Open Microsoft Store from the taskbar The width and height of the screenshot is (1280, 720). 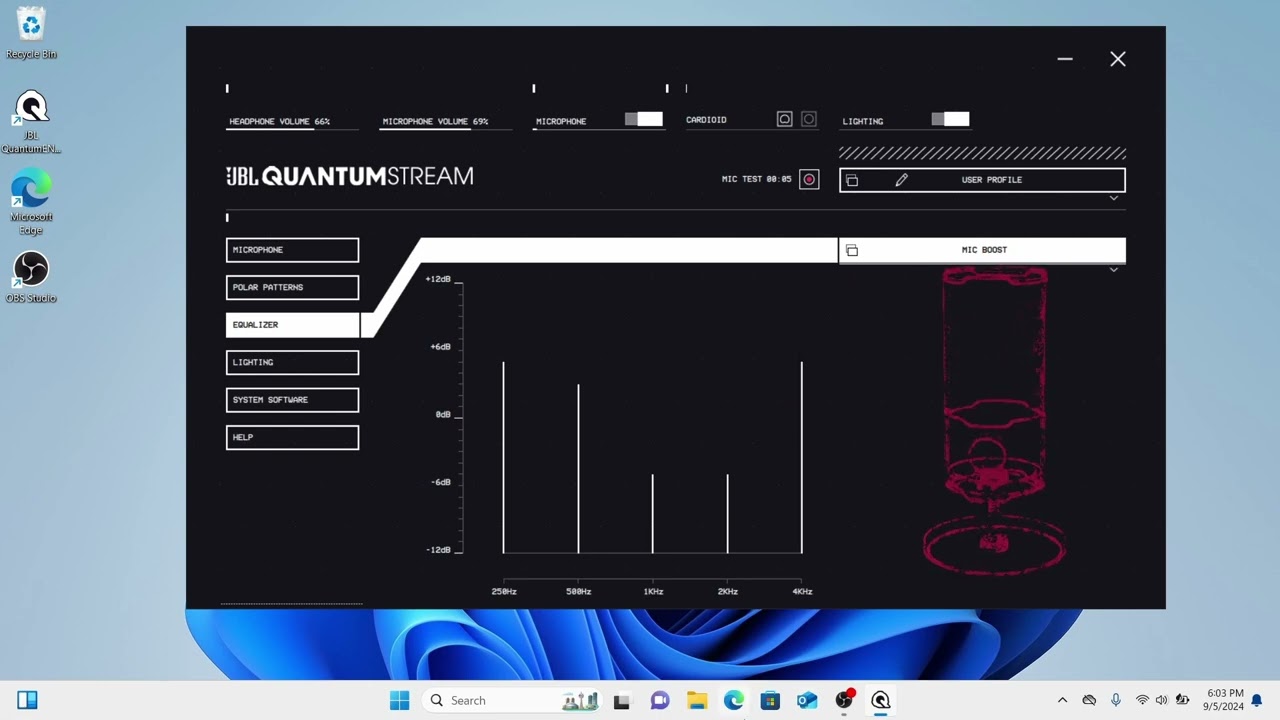click(x=770, y=700)
